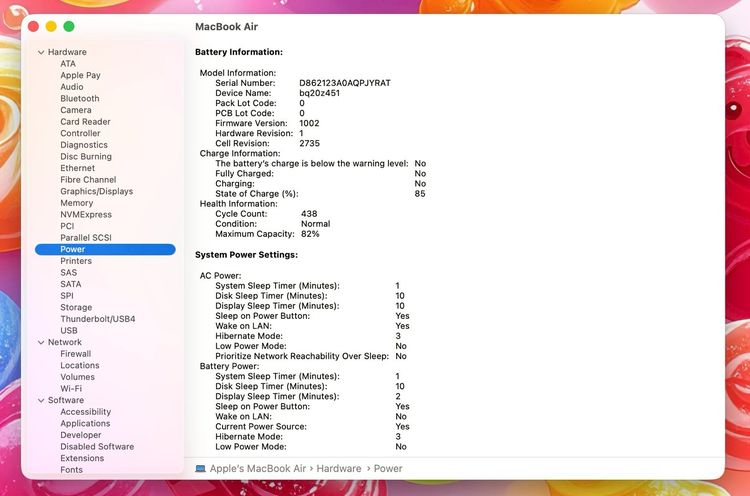Open Wi-Fi network info
750x496 pixels.
[71, 388]
